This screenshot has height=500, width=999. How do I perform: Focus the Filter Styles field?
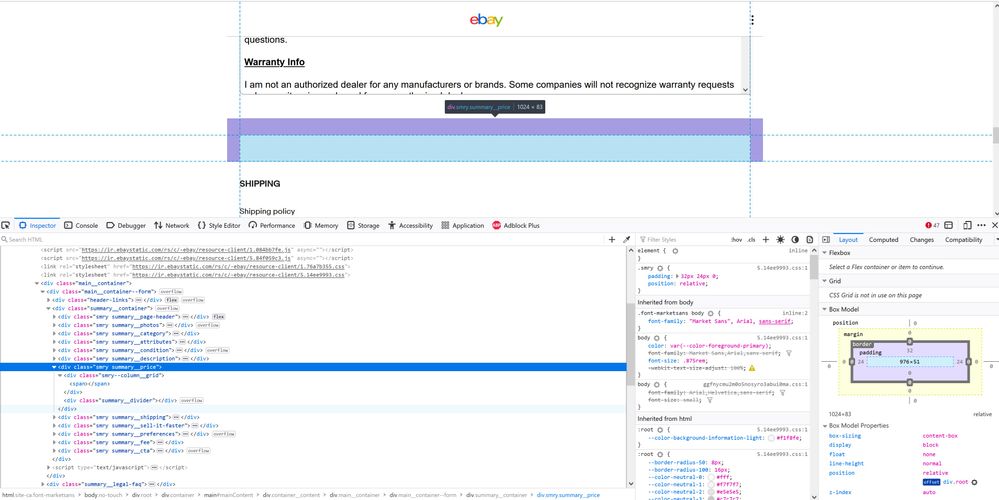pyautogui.click(x=682, y=239)
